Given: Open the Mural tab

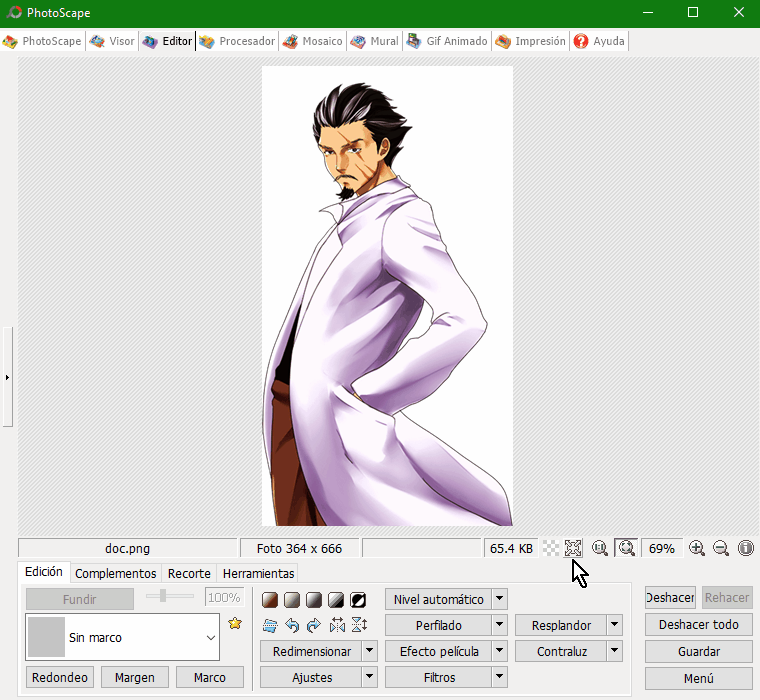Looking at the screenshot, I should point(374,41).
